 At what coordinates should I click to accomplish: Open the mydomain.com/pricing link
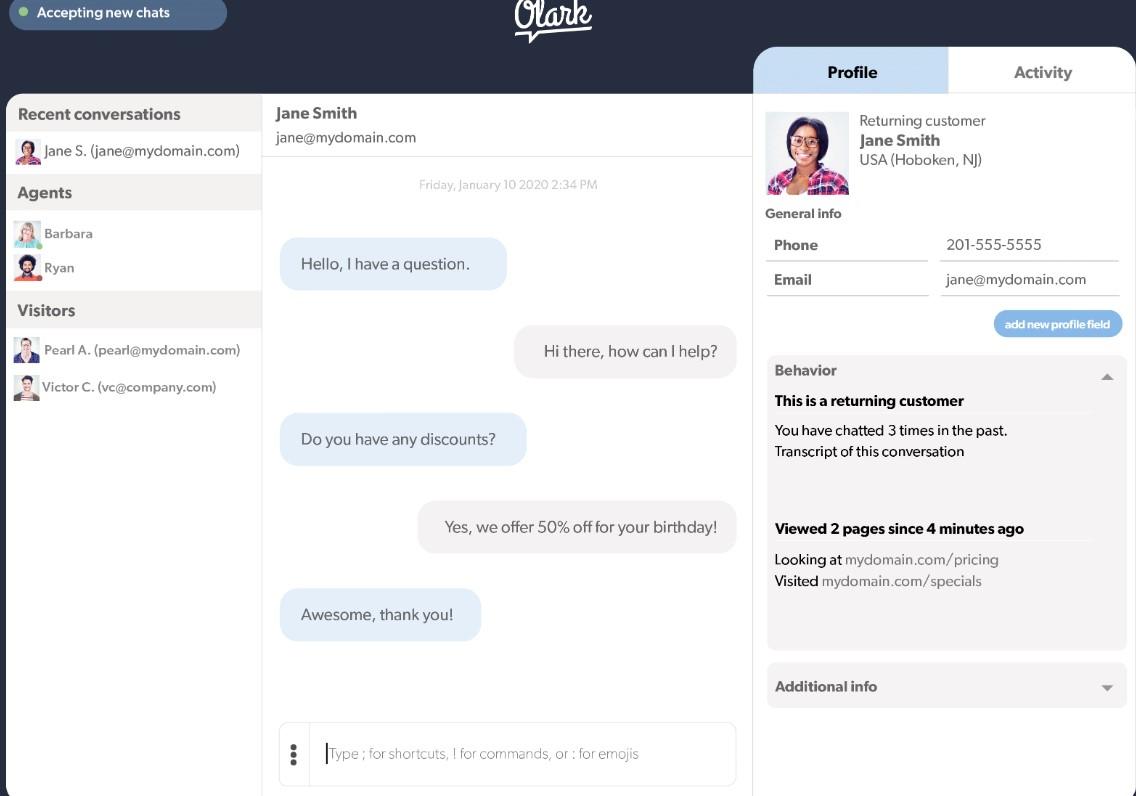coord(921,560)
